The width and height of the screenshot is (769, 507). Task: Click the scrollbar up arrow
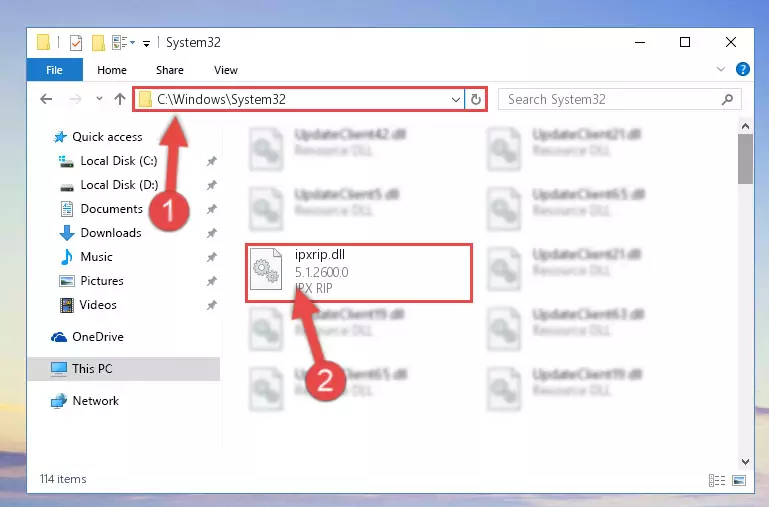745,127
